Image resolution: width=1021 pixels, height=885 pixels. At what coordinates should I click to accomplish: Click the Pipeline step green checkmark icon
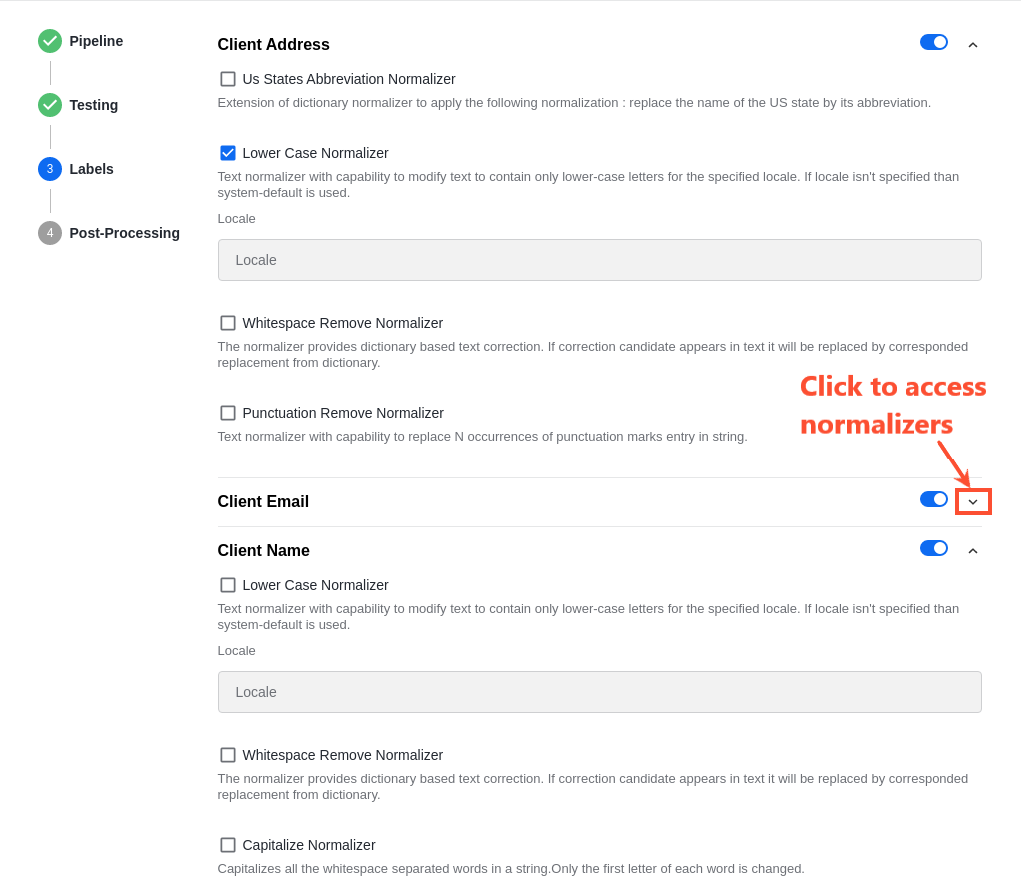50,41
